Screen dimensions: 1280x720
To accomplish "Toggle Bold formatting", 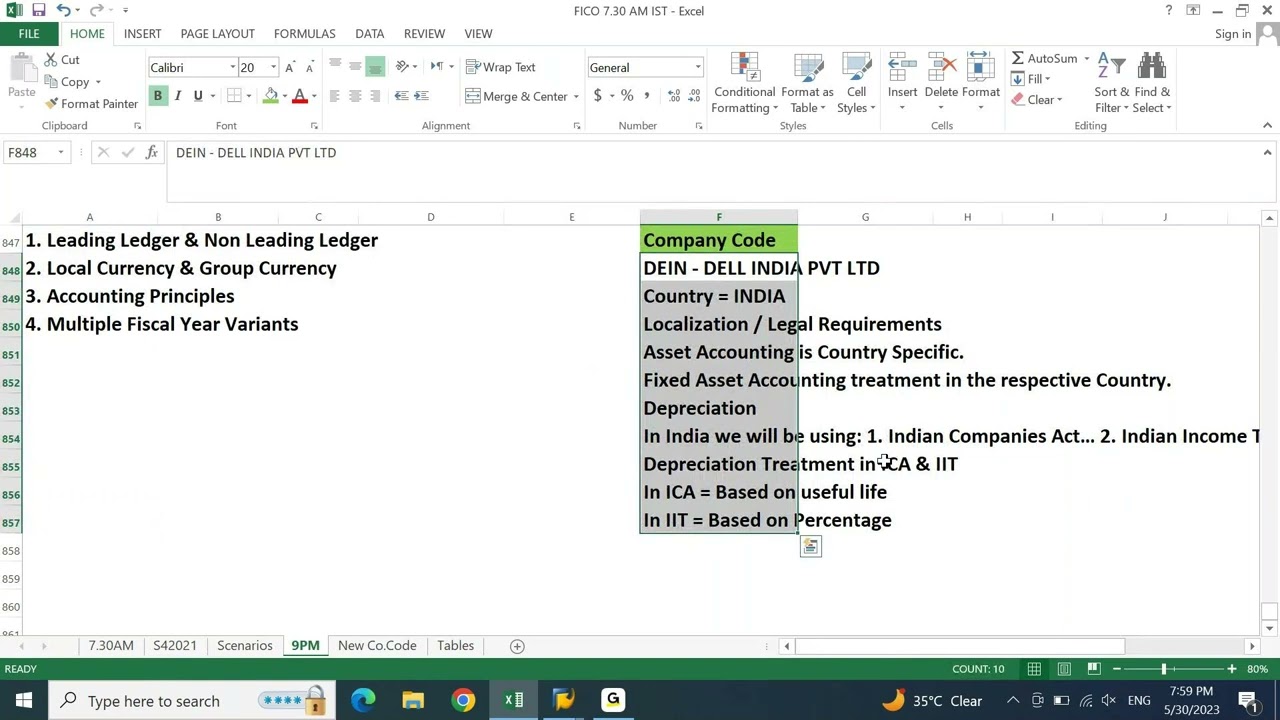I will (157, 96).
